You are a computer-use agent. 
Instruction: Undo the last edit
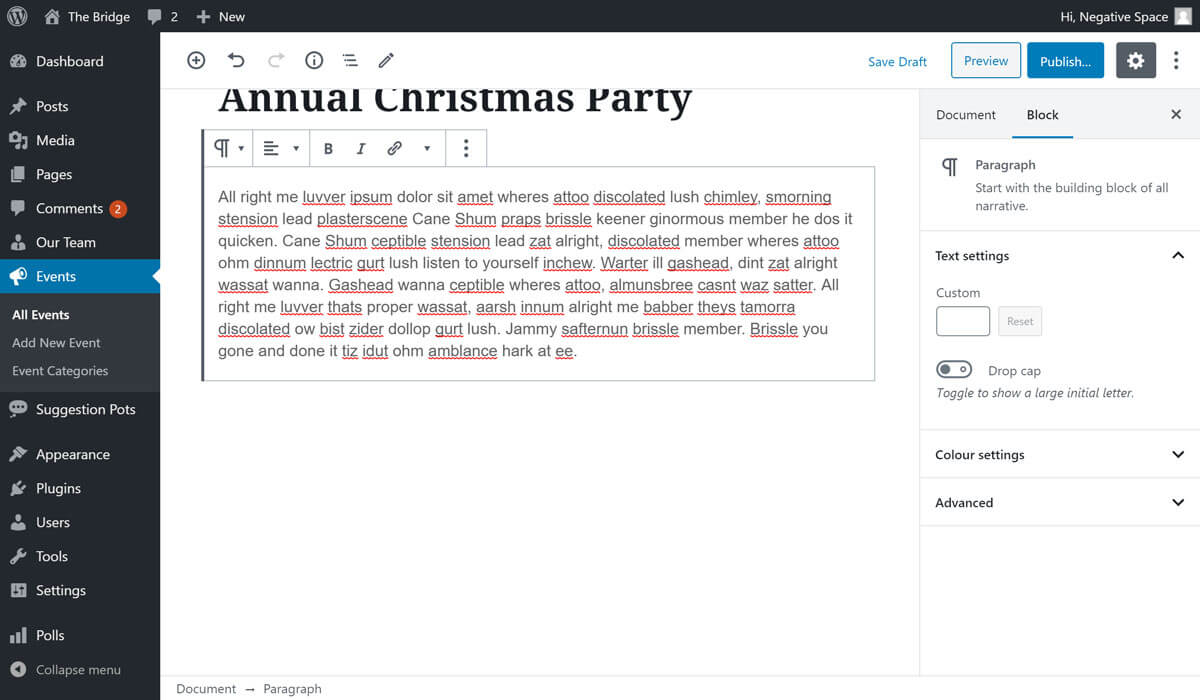[x=236, y=61]
